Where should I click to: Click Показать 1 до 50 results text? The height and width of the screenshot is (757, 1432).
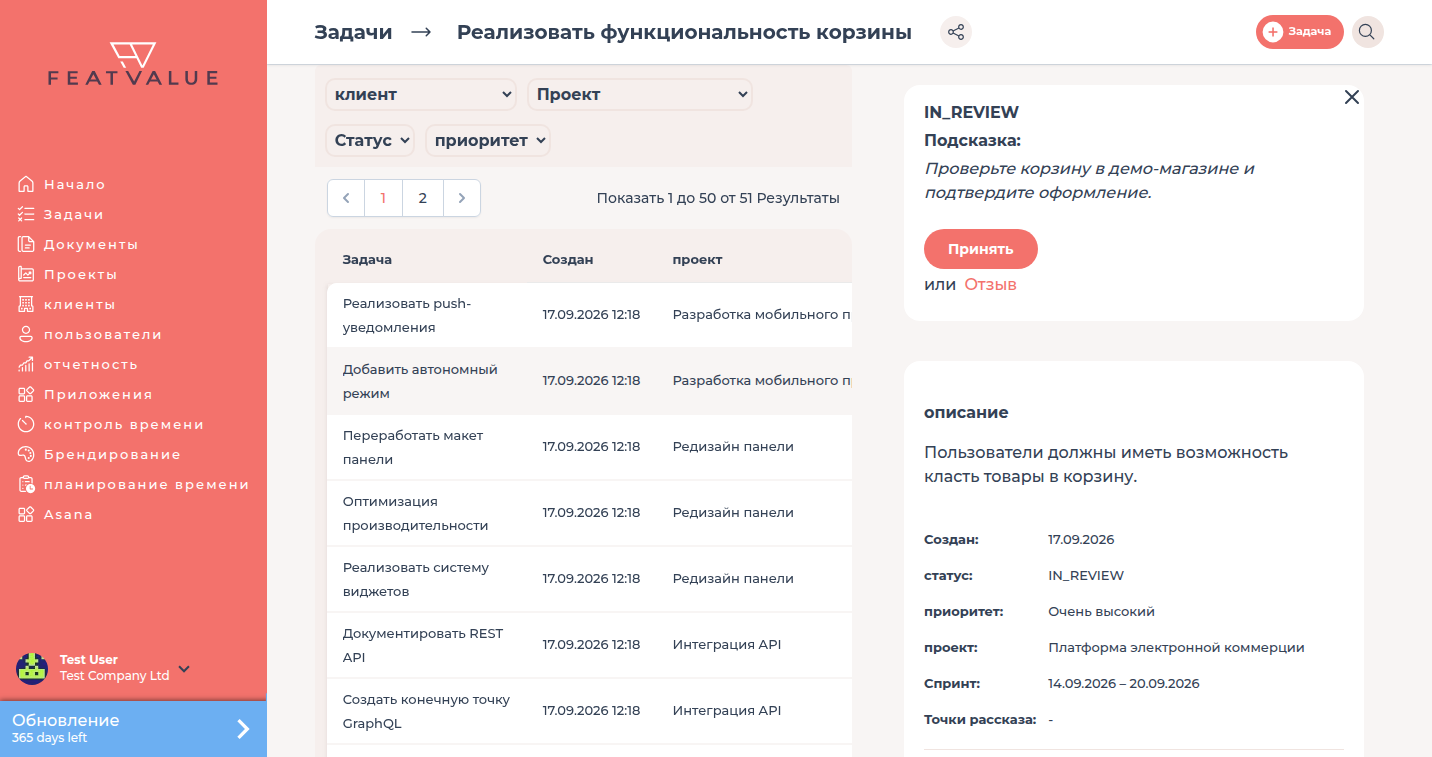coord(718,198)
